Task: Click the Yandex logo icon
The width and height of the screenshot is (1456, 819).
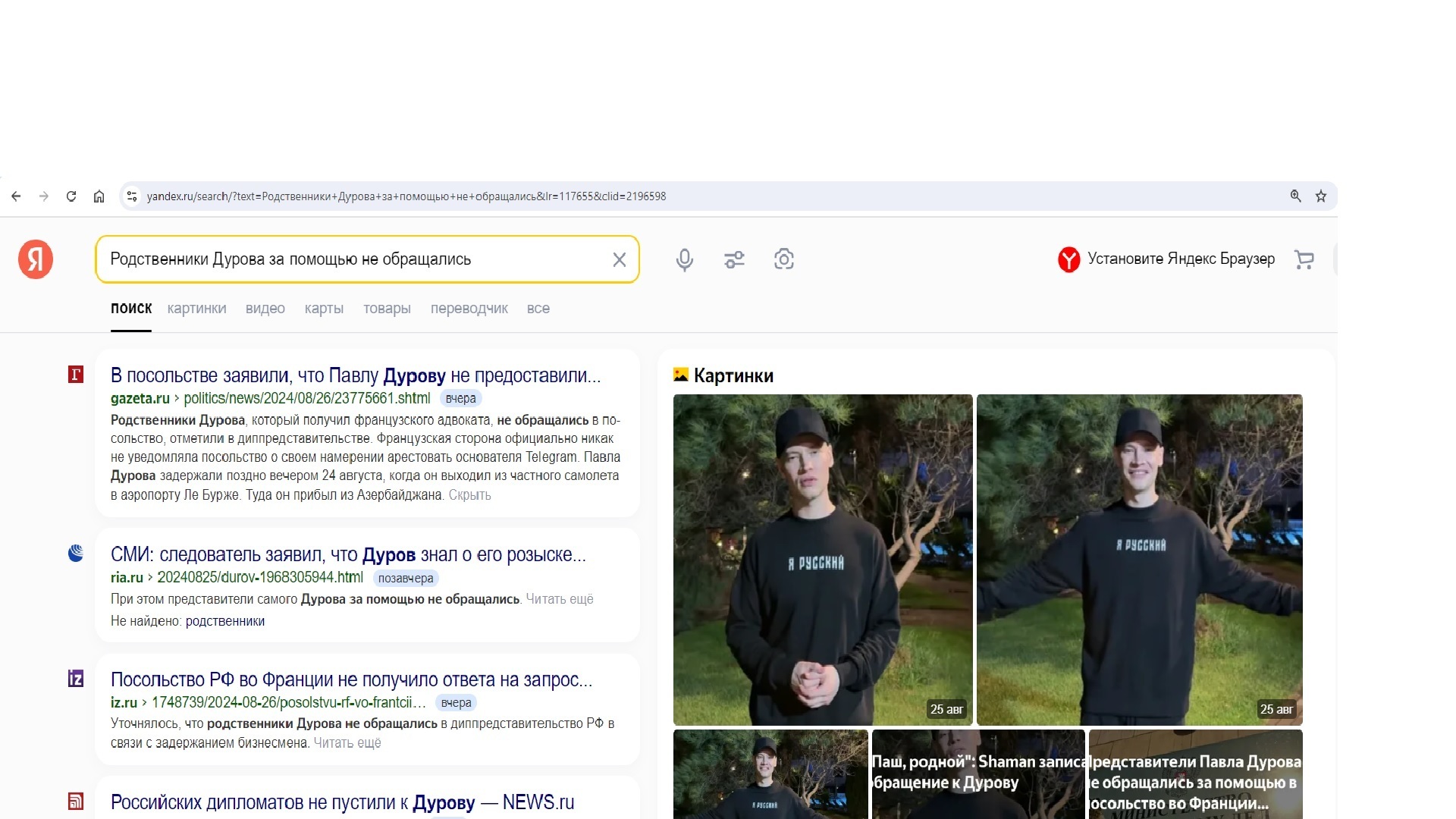Action: coord(36,259)
